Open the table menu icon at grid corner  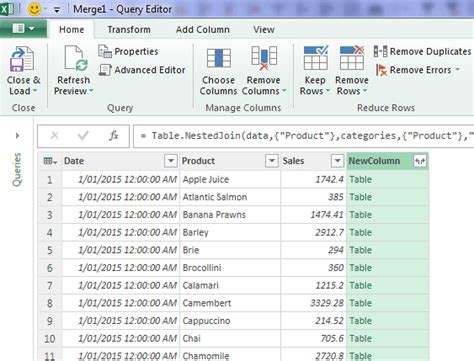click(50, 161)
